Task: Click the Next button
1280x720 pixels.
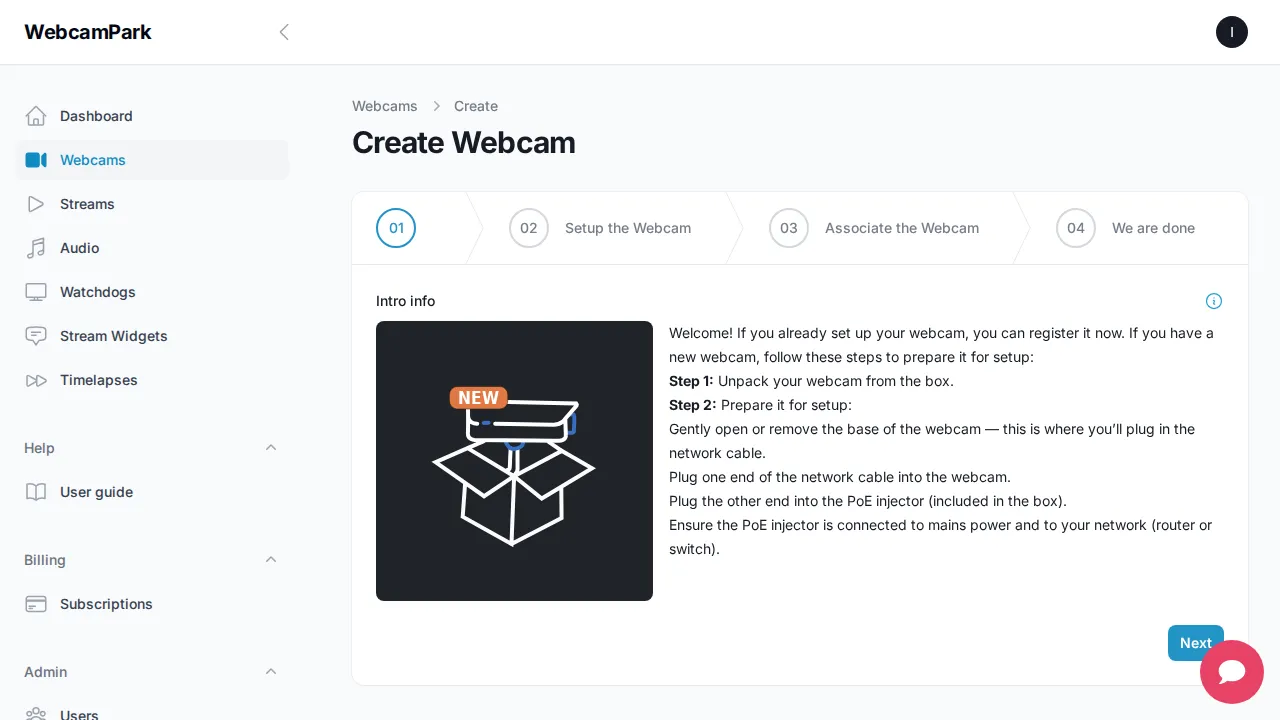Action: tap(1195, 643)
